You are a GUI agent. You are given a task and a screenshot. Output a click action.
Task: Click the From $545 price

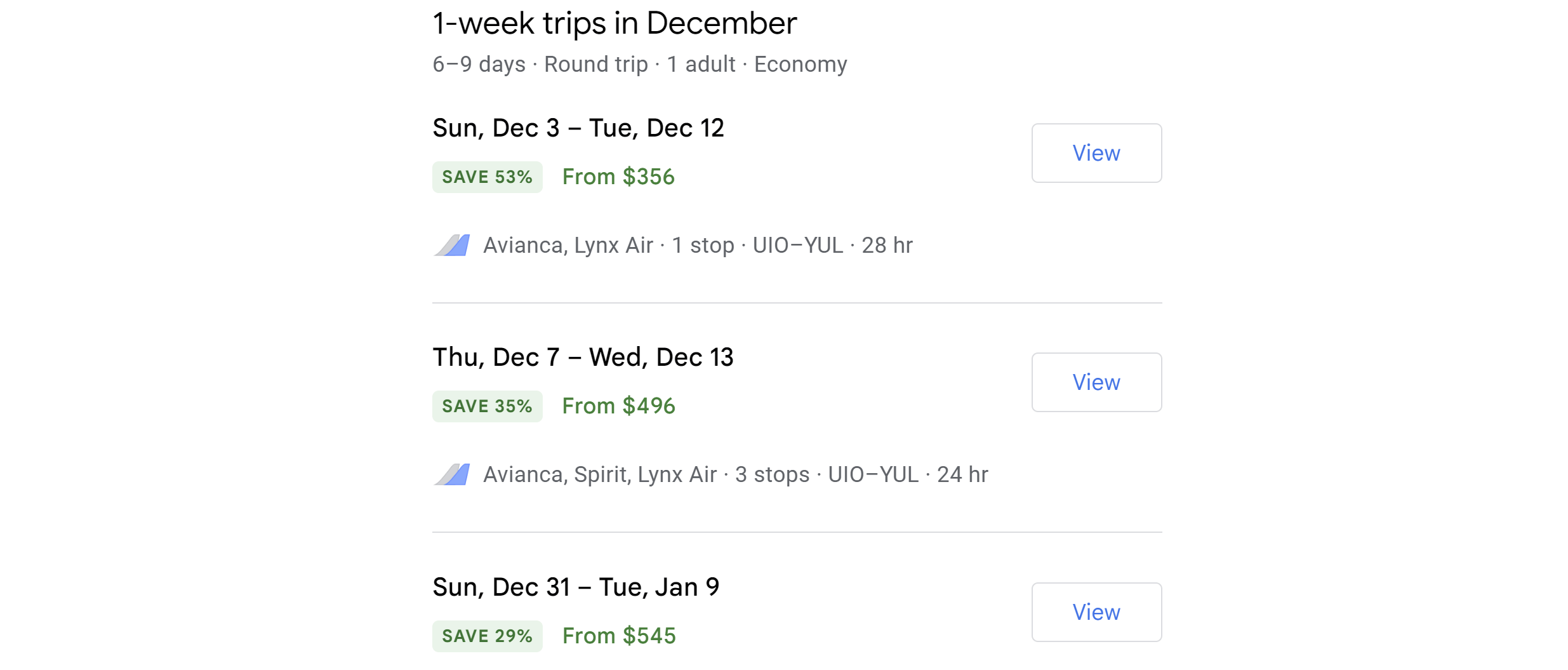619,636
